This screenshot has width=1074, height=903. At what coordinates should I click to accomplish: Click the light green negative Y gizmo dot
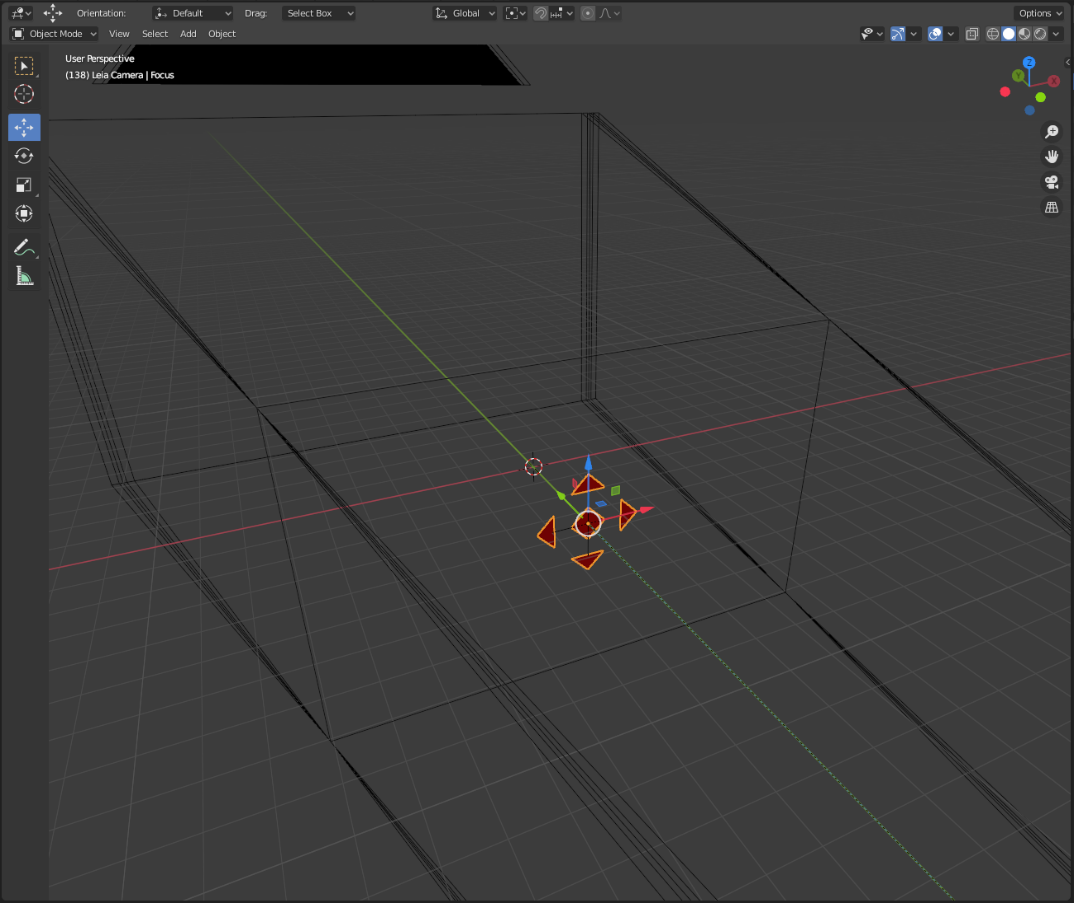point(1041,97)
